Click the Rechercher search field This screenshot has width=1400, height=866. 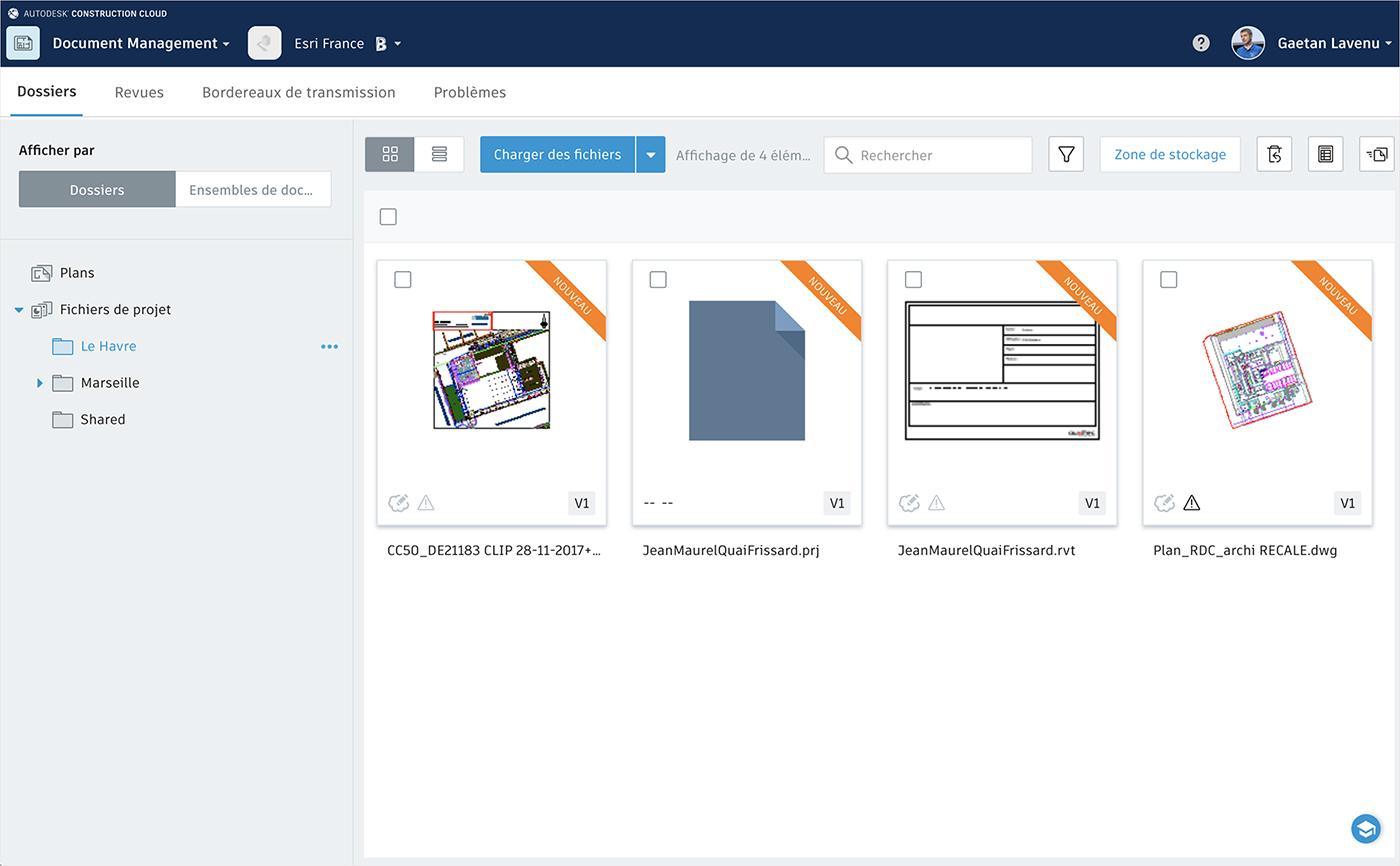point(928,155)
